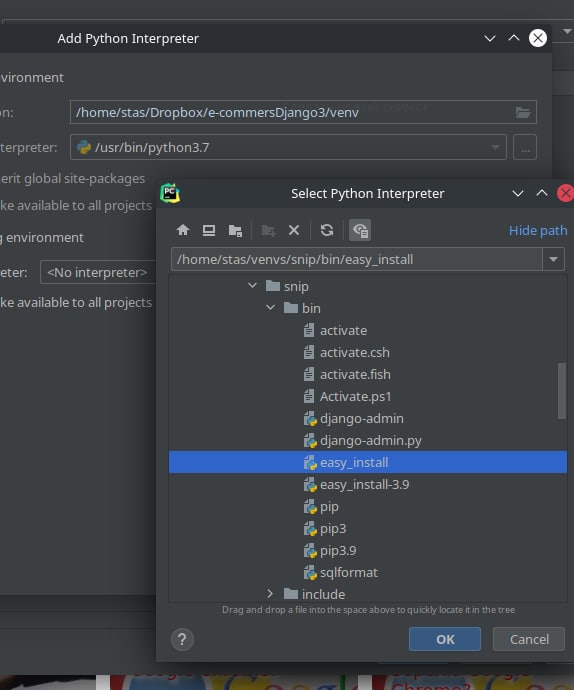
Task: Click the path text field
Action: [357, 259]
